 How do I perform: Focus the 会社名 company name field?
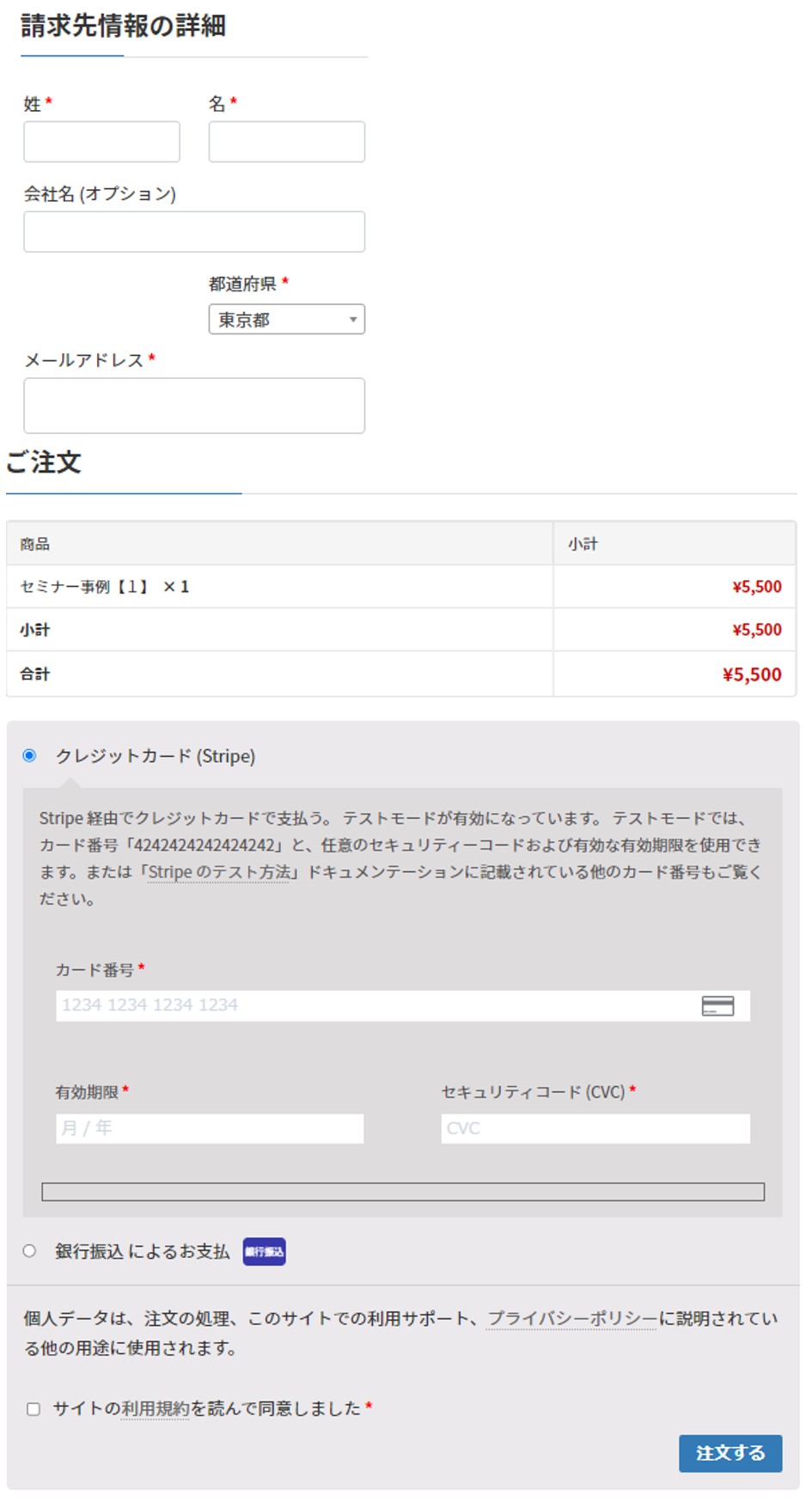[194, 232]
